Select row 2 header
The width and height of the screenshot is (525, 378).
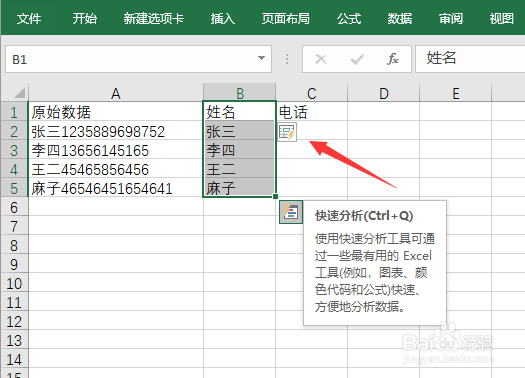coord(14,131)
